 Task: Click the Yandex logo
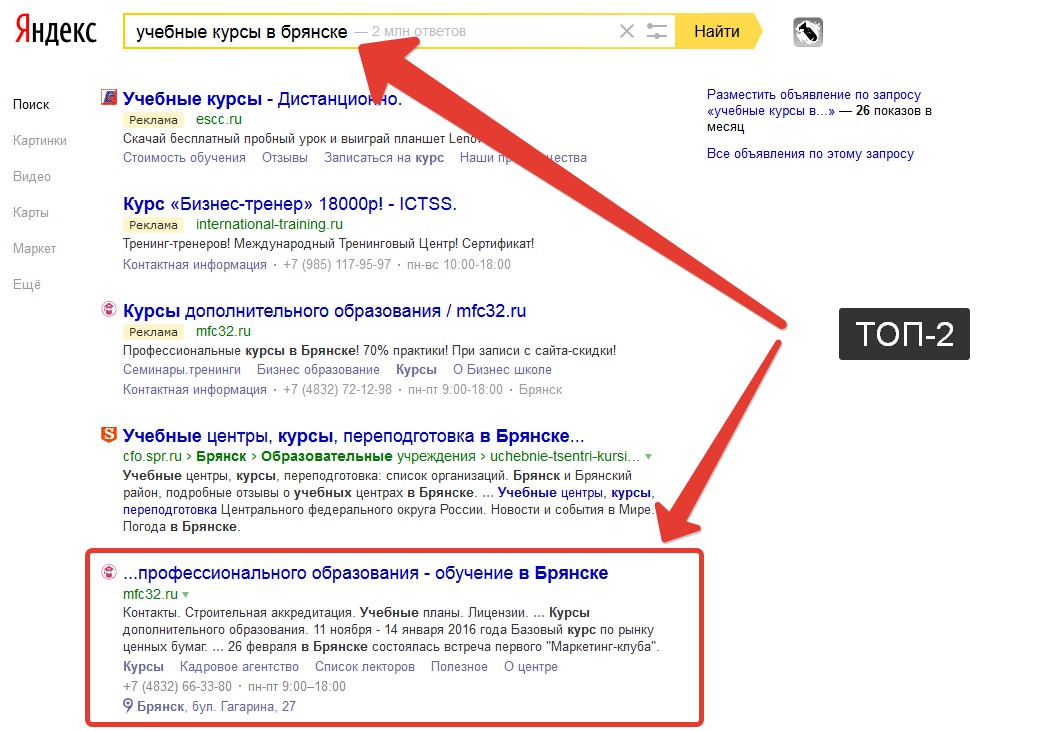(56, 31)
